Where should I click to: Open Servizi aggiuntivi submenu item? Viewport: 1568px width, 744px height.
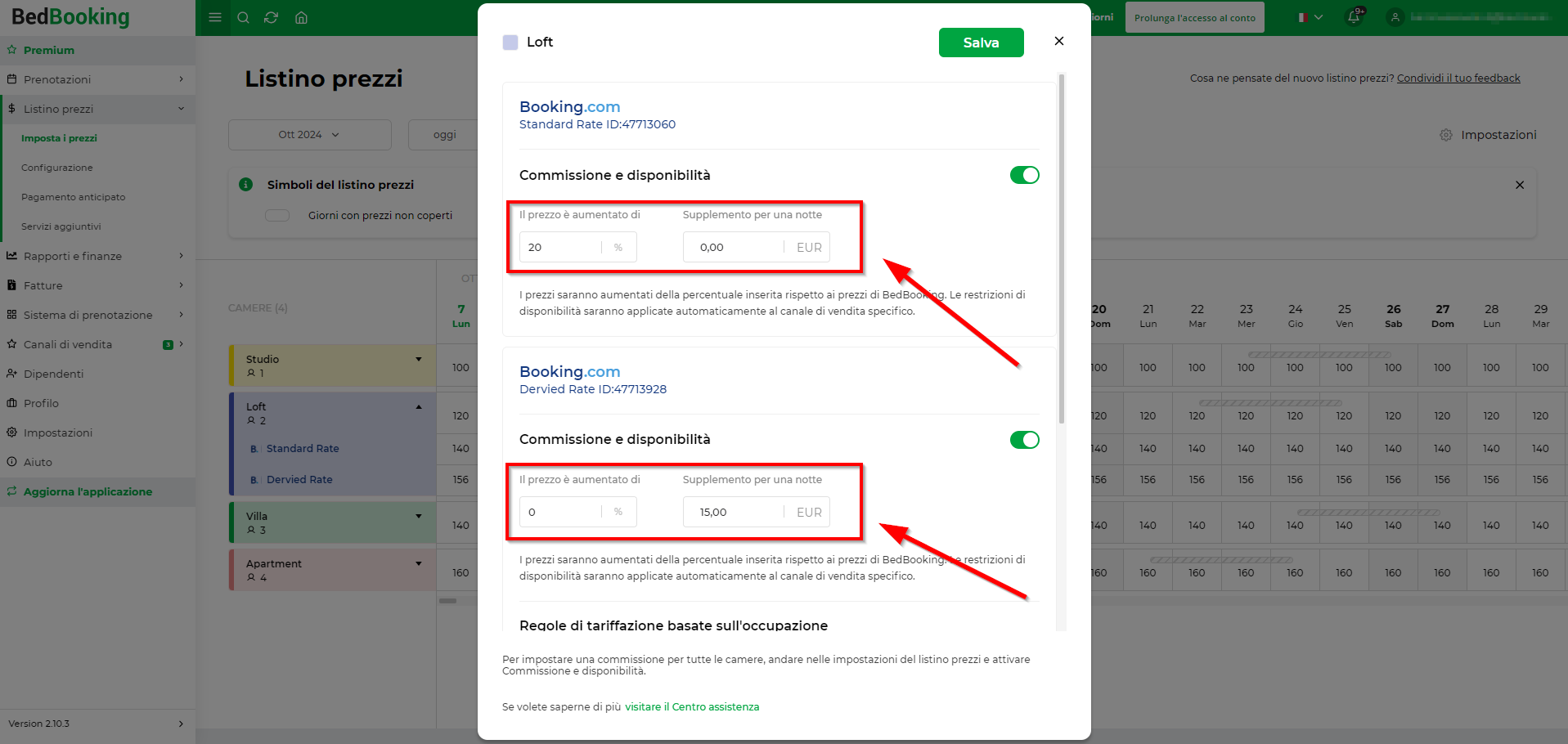click(61, 226)
